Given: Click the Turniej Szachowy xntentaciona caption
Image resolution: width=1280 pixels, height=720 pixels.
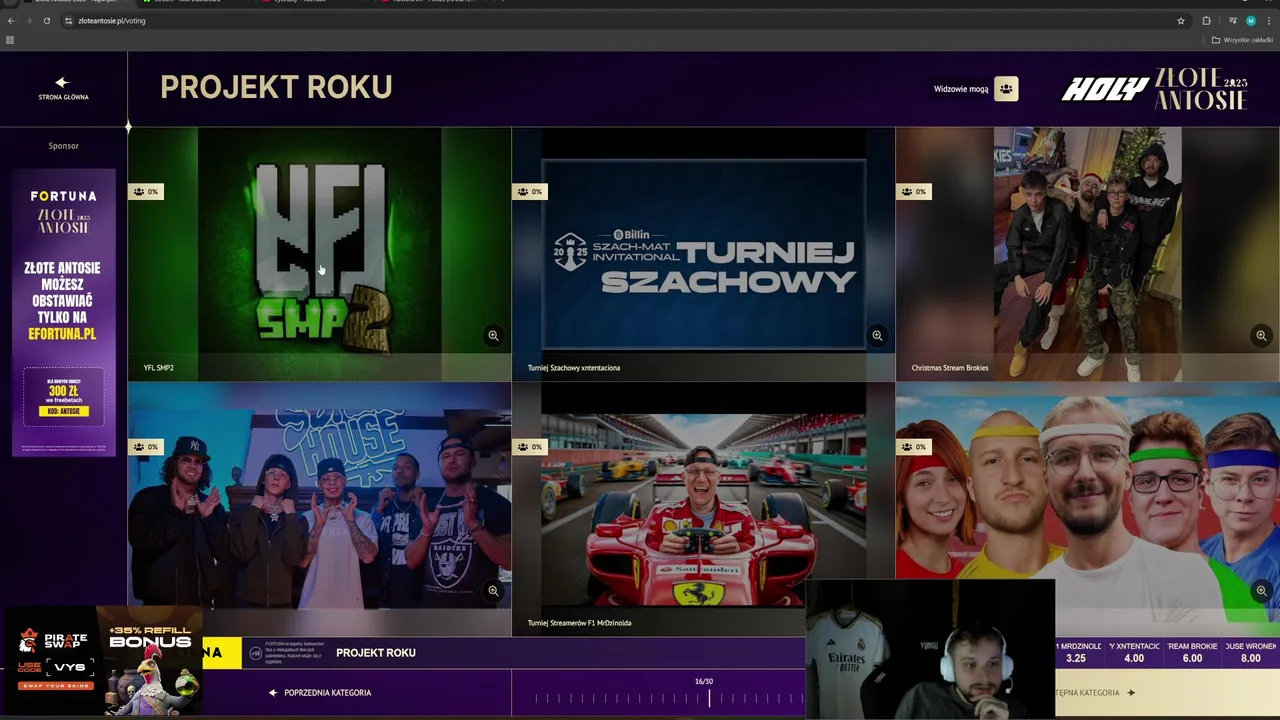Looking at the screenshot, I should (574, 368).
